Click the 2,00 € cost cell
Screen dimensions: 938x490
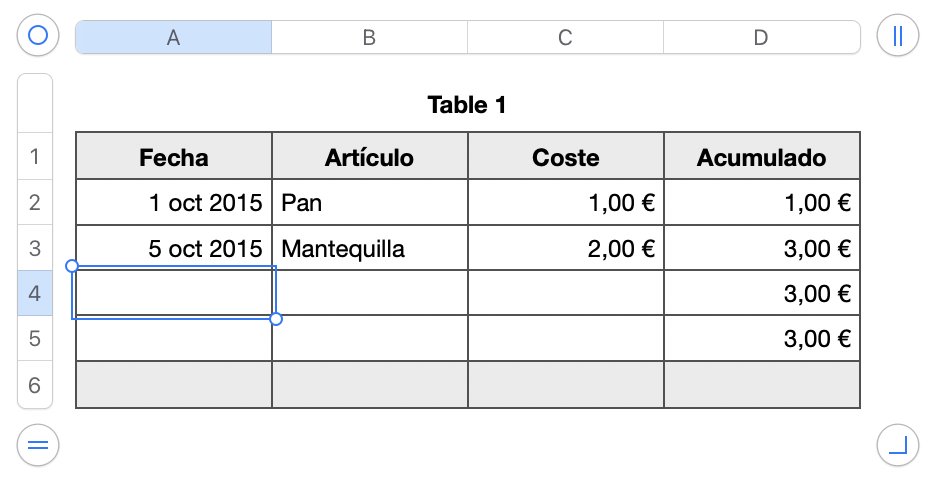[565, 248]
